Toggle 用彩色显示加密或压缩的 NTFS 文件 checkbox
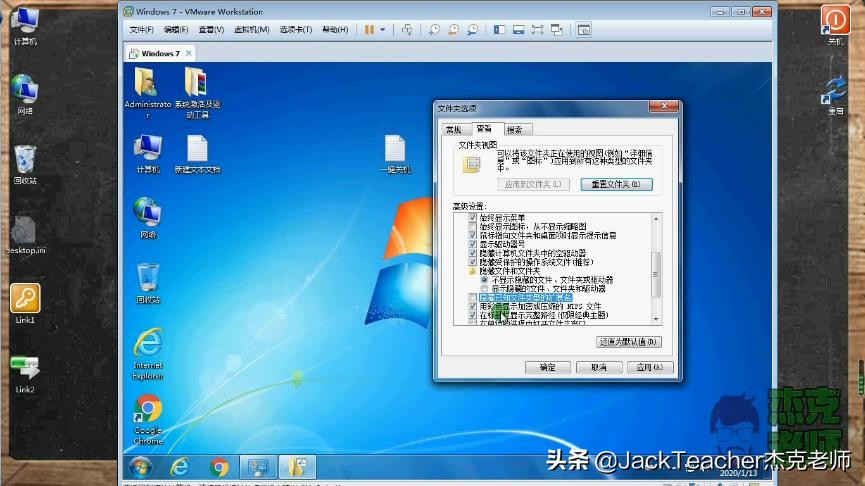The width and height of the screenshot is (865, 486). [x=473, y=306]
